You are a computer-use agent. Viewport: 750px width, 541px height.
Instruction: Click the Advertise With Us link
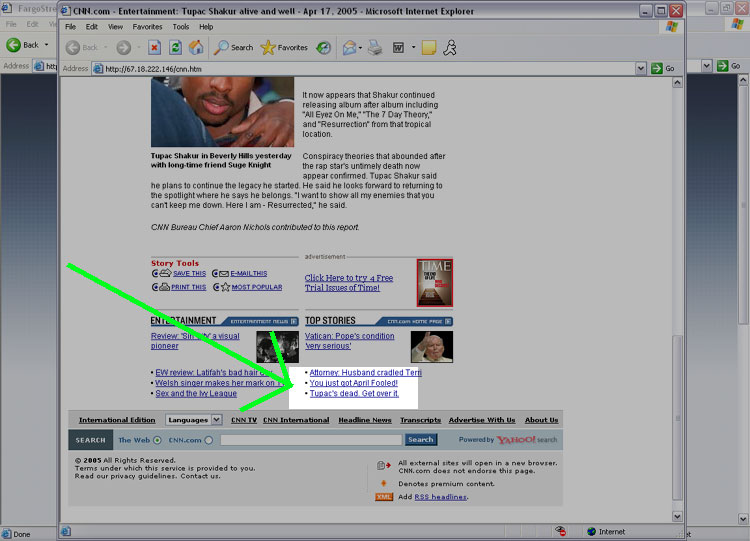482,420
